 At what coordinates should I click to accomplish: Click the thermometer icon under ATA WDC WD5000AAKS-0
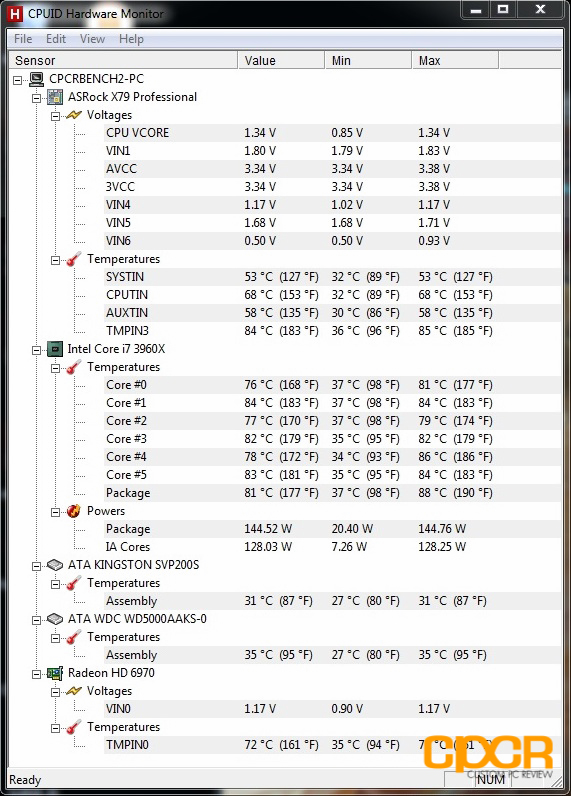[x=74, y=637]
